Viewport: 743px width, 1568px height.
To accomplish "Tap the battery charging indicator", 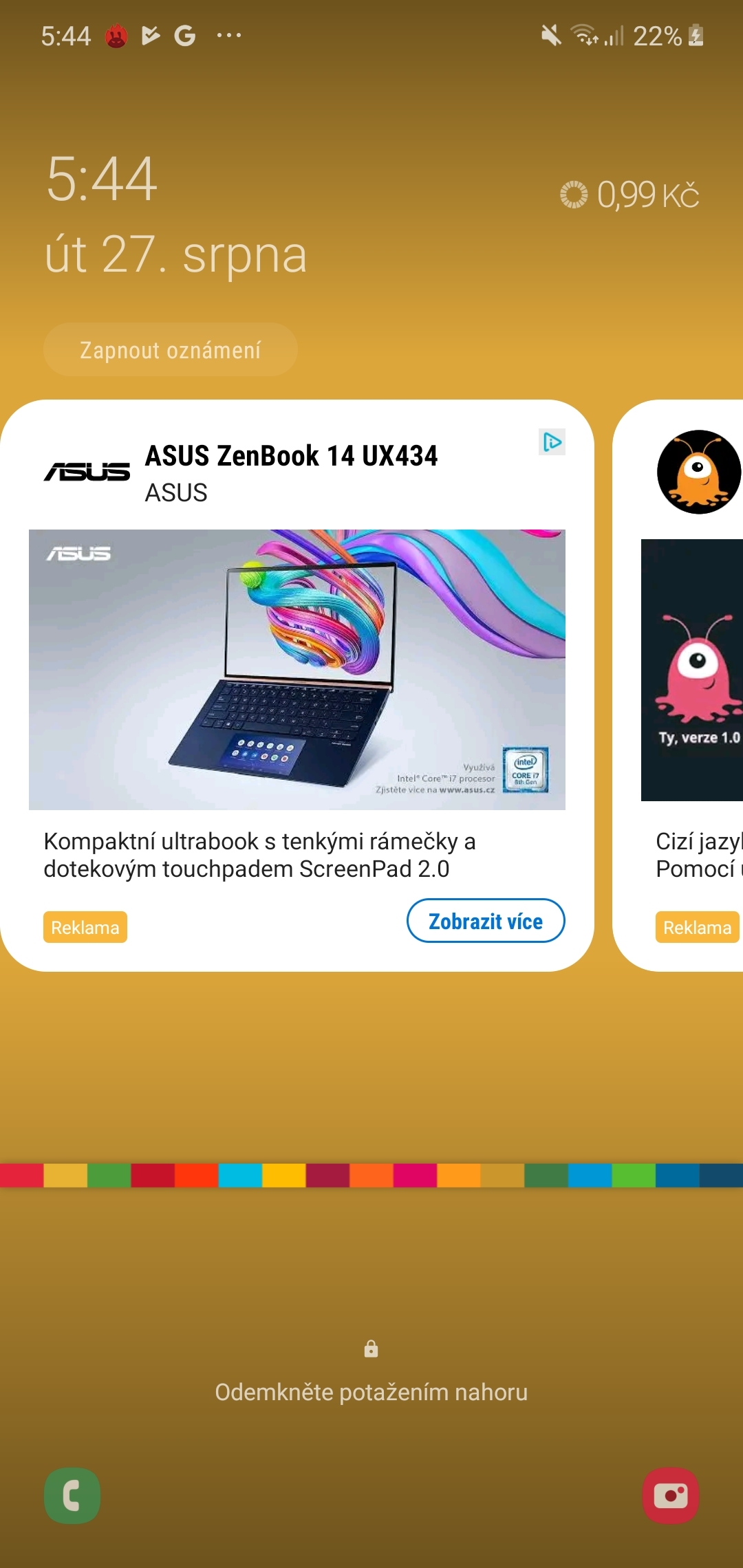I will point(696,35).
